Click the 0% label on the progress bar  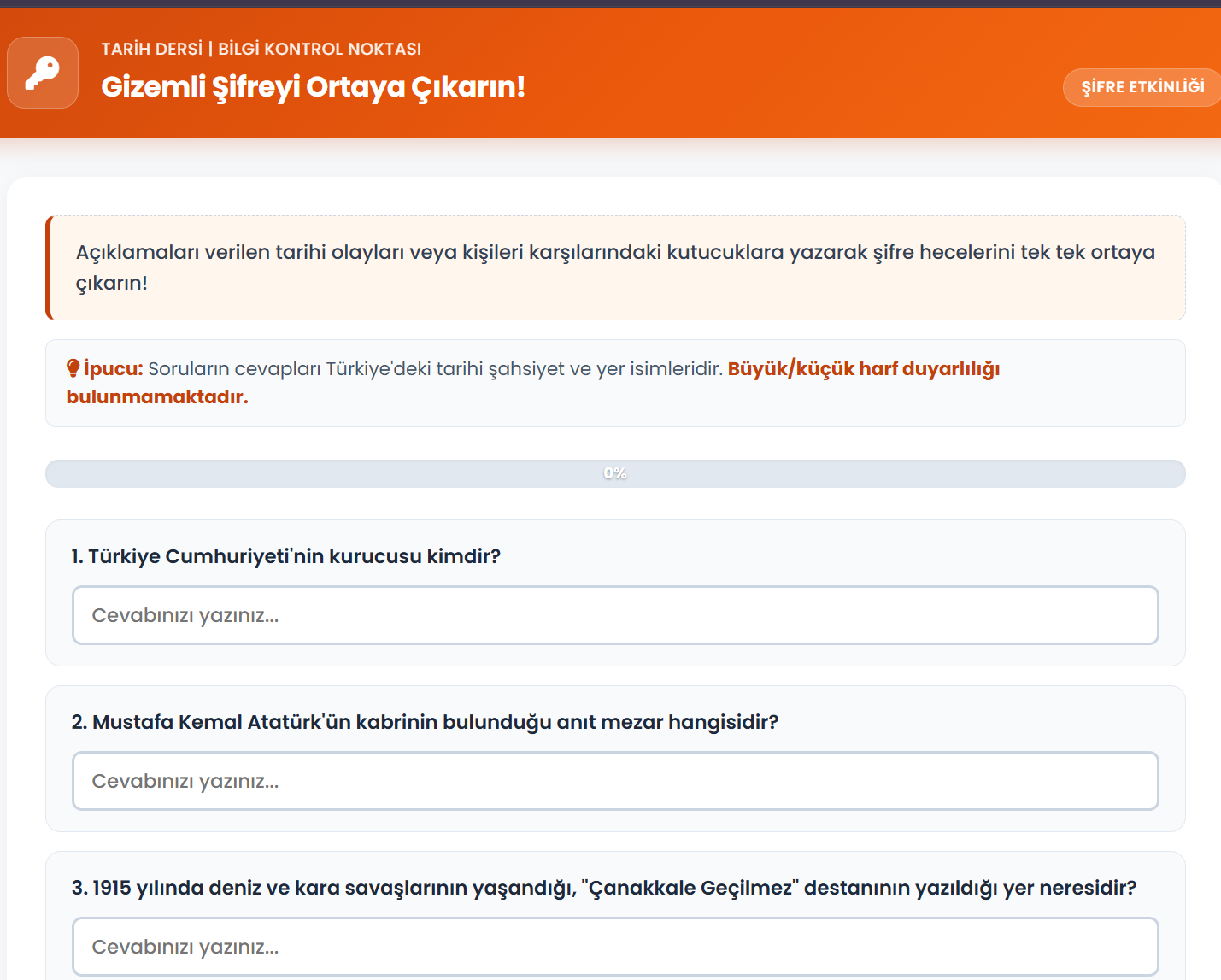point(615,473)
